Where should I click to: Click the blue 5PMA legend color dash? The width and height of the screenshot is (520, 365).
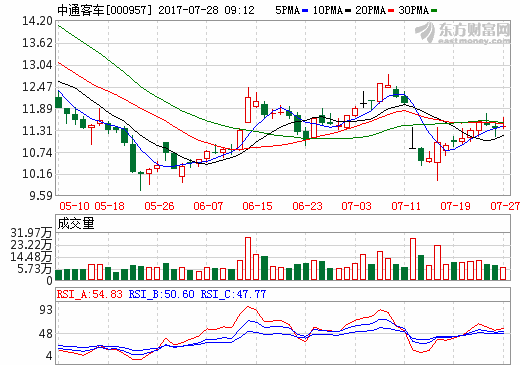click(x=305, y=11)
